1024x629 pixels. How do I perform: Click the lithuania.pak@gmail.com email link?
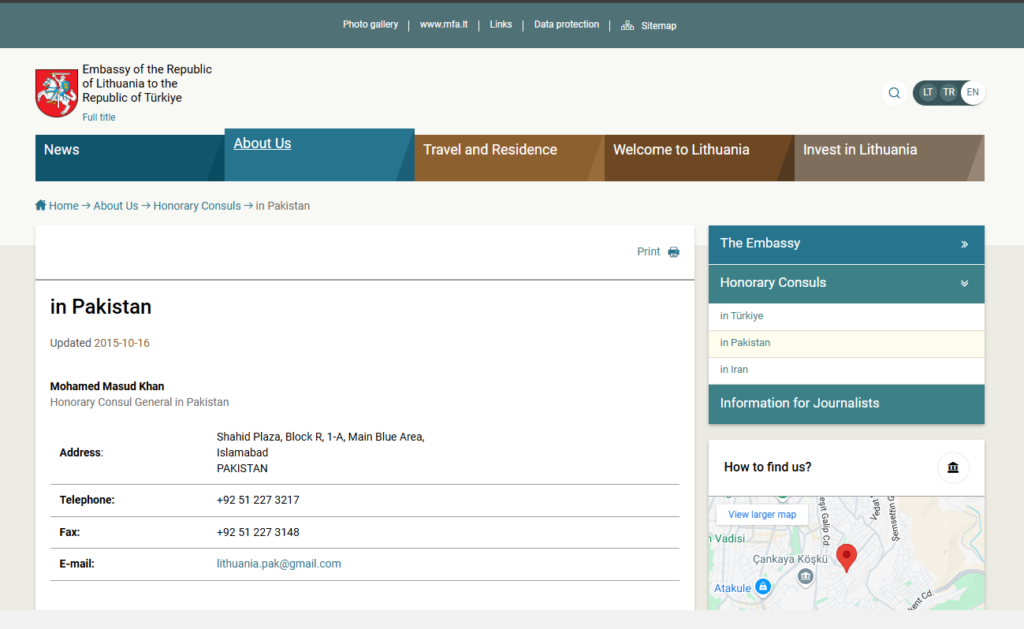pos(279,564)
